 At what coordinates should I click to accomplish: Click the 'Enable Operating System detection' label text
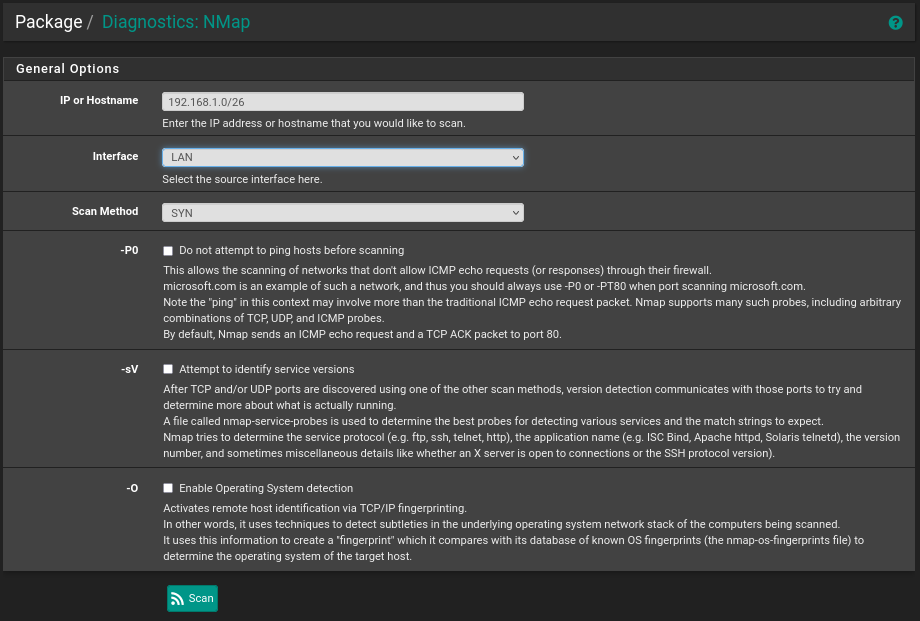pyautogui.click(x=265, y=488)
